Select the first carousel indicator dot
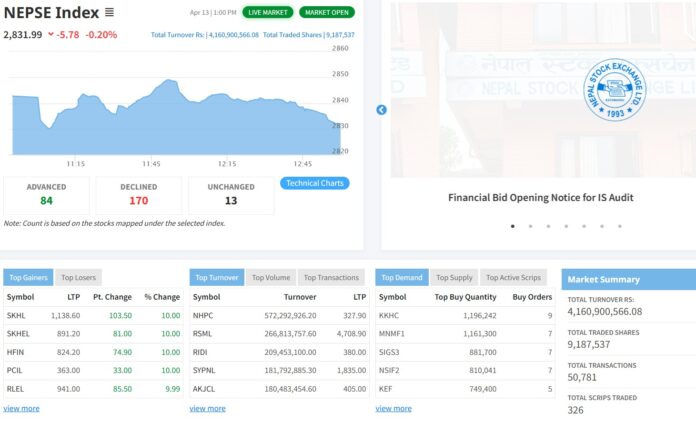The width and height of the screenshot is (696, 423). (513, 226)
